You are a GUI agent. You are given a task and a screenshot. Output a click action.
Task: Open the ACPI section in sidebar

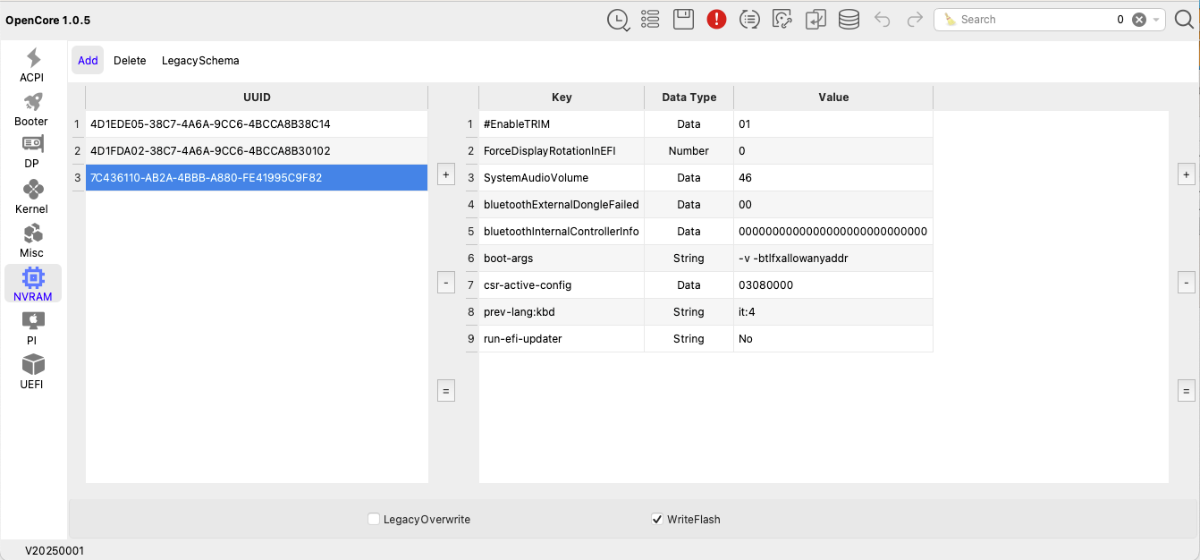32,64
